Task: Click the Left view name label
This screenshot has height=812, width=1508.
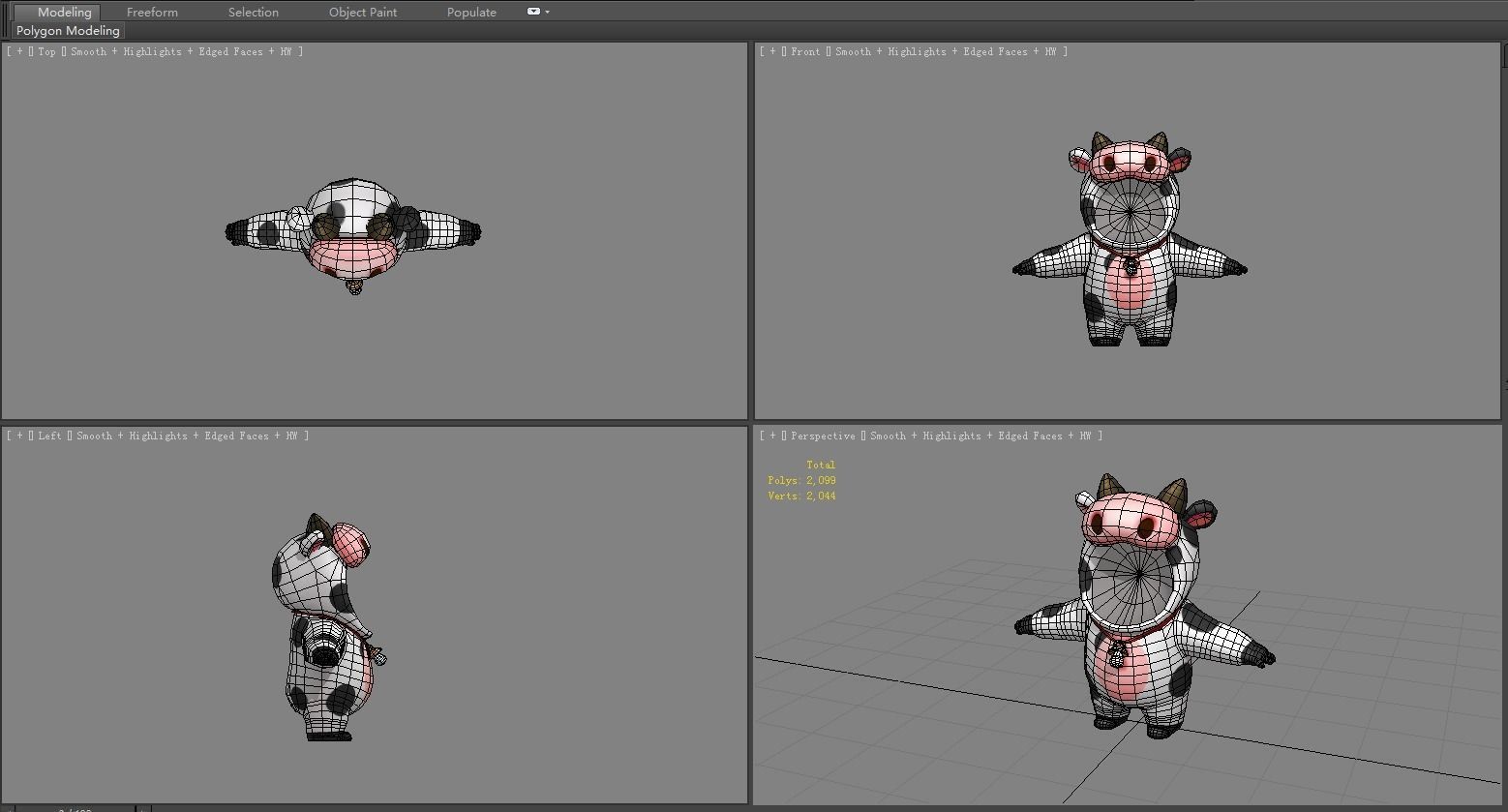Action: coord(49,436)
